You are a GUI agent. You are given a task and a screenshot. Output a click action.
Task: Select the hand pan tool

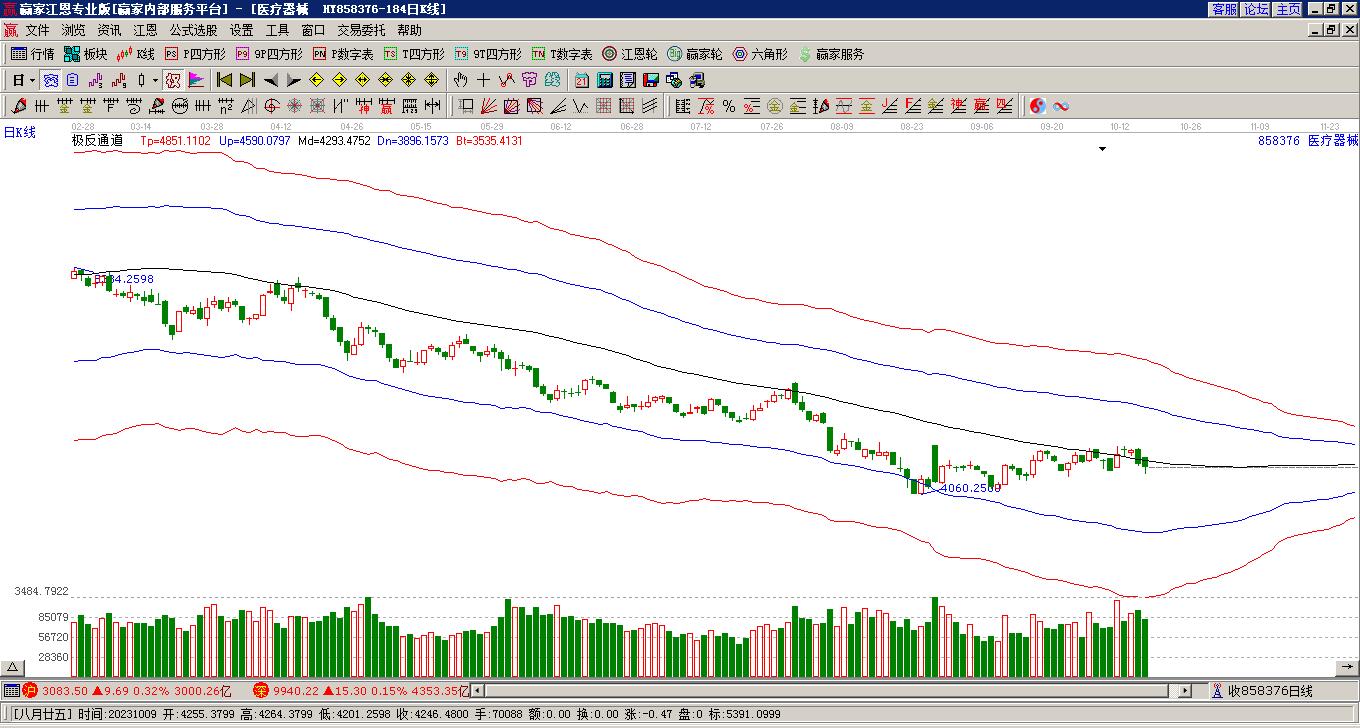(x=460, y=80)
